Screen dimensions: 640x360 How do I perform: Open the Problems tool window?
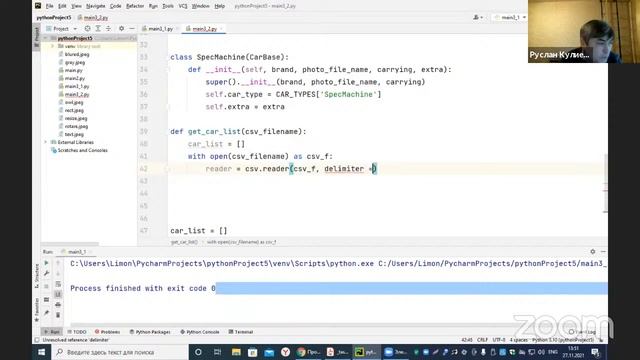[107, 332]
